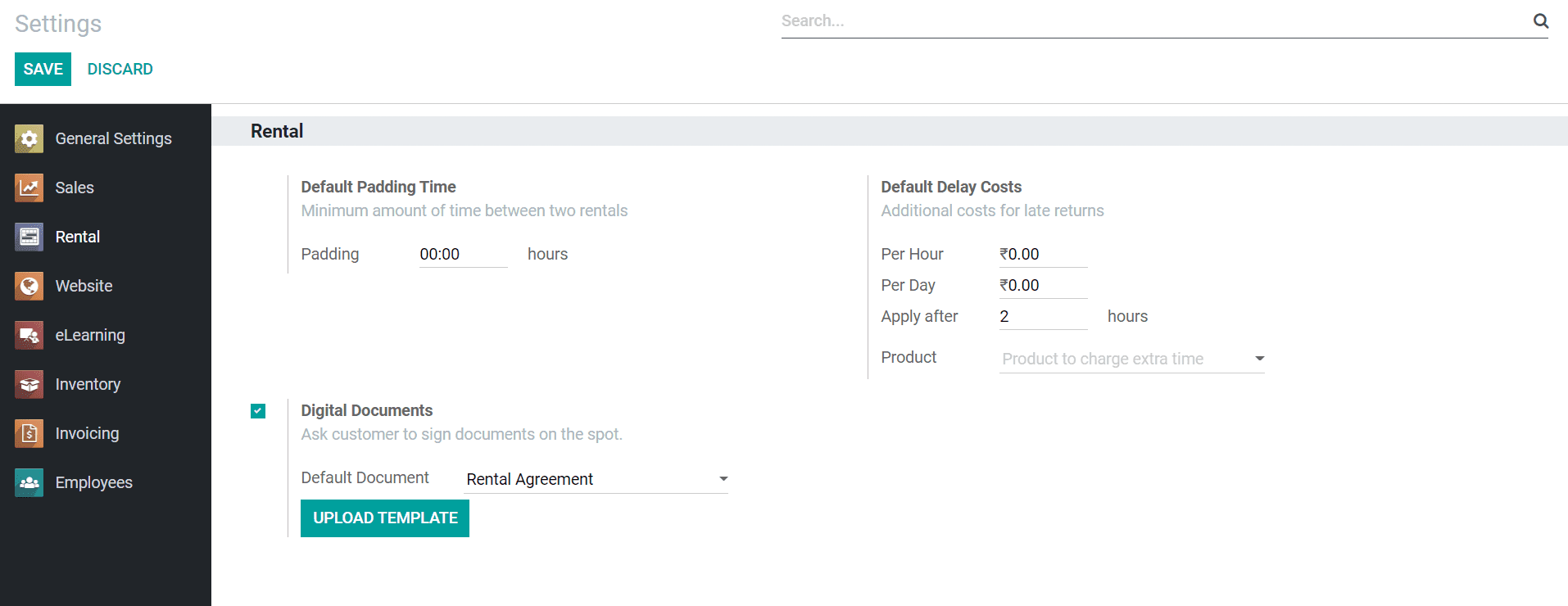Click the Apply after hours field
The height and width of the screenshot is (606, 1568).
[x=1042, y=317]
